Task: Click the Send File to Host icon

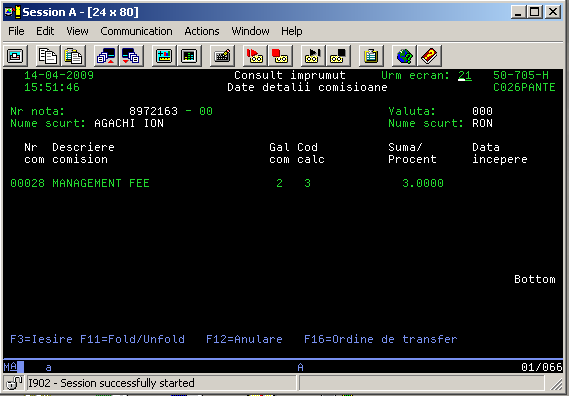Action: [x=106, y=56]
